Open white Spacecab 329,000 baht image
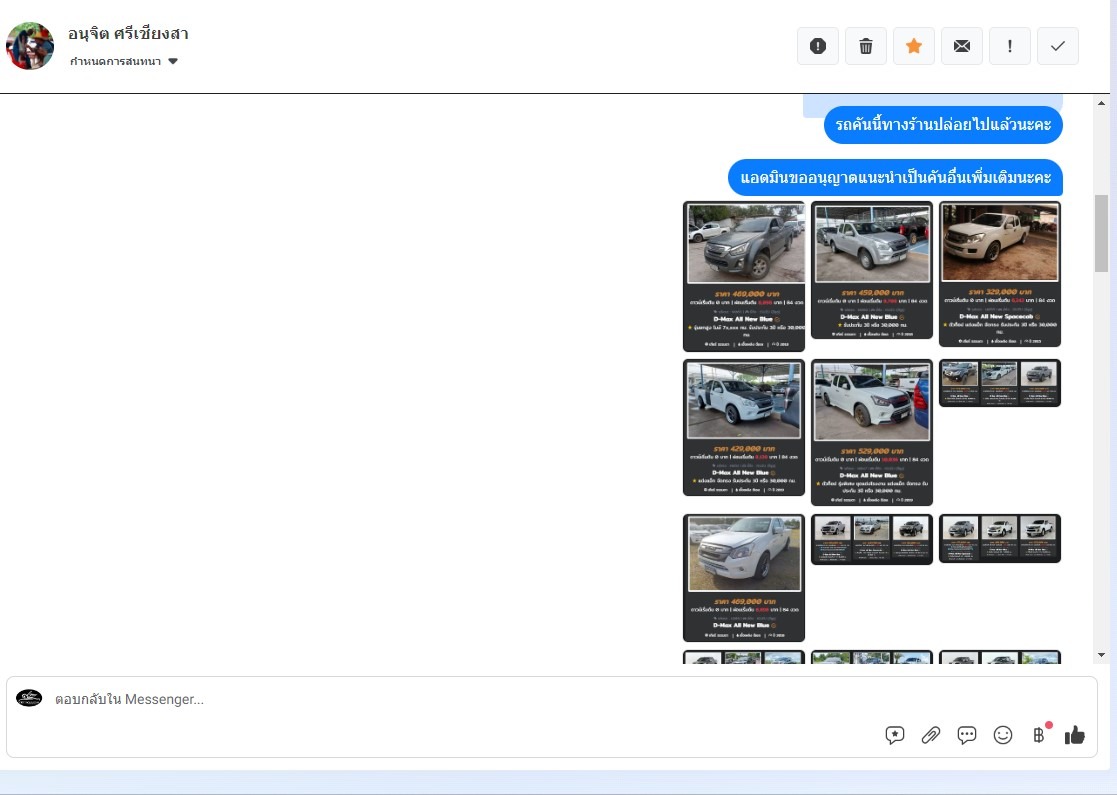This screenshot has height=795, width=1117. (x=999, y=273)
